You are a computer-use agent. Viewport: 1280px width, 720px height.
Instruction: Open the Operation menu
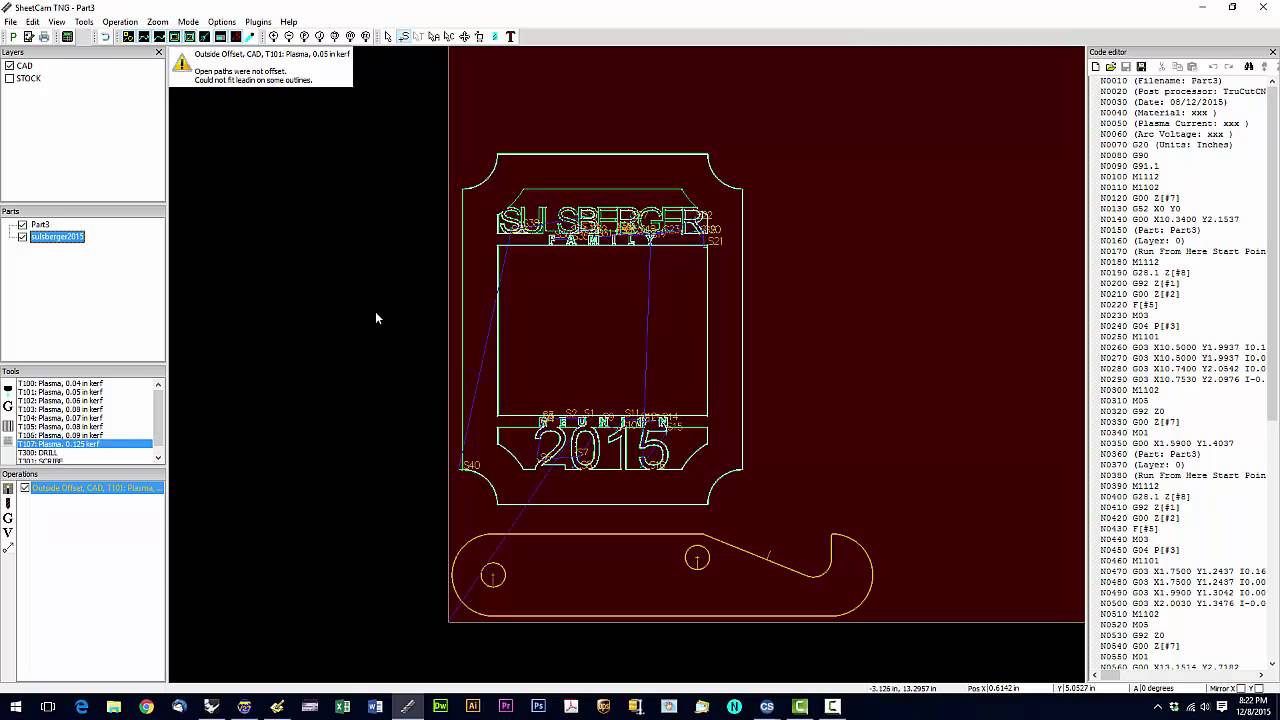[120, 22]
